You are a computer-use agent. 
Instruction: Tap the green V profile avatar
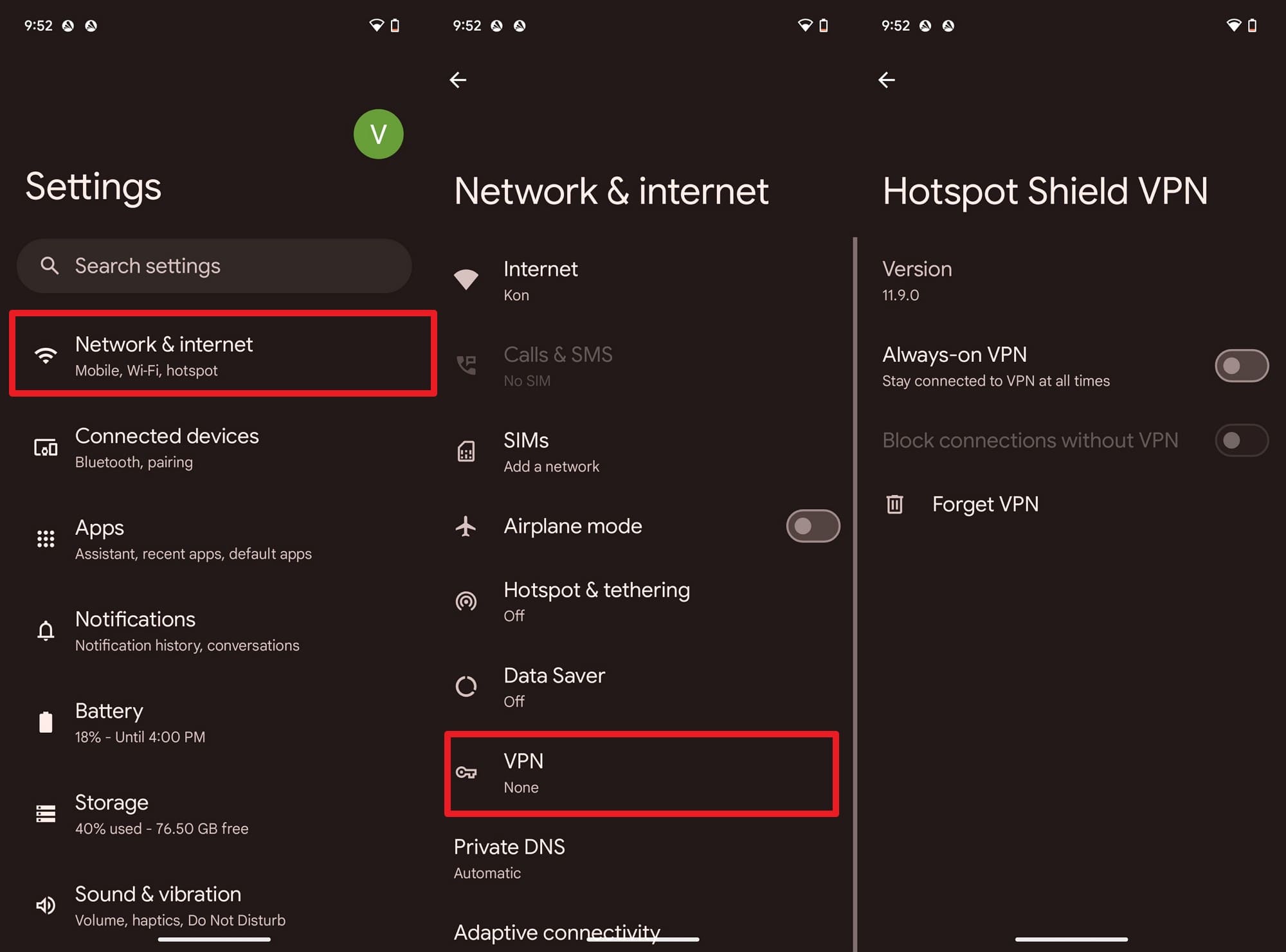378,134
